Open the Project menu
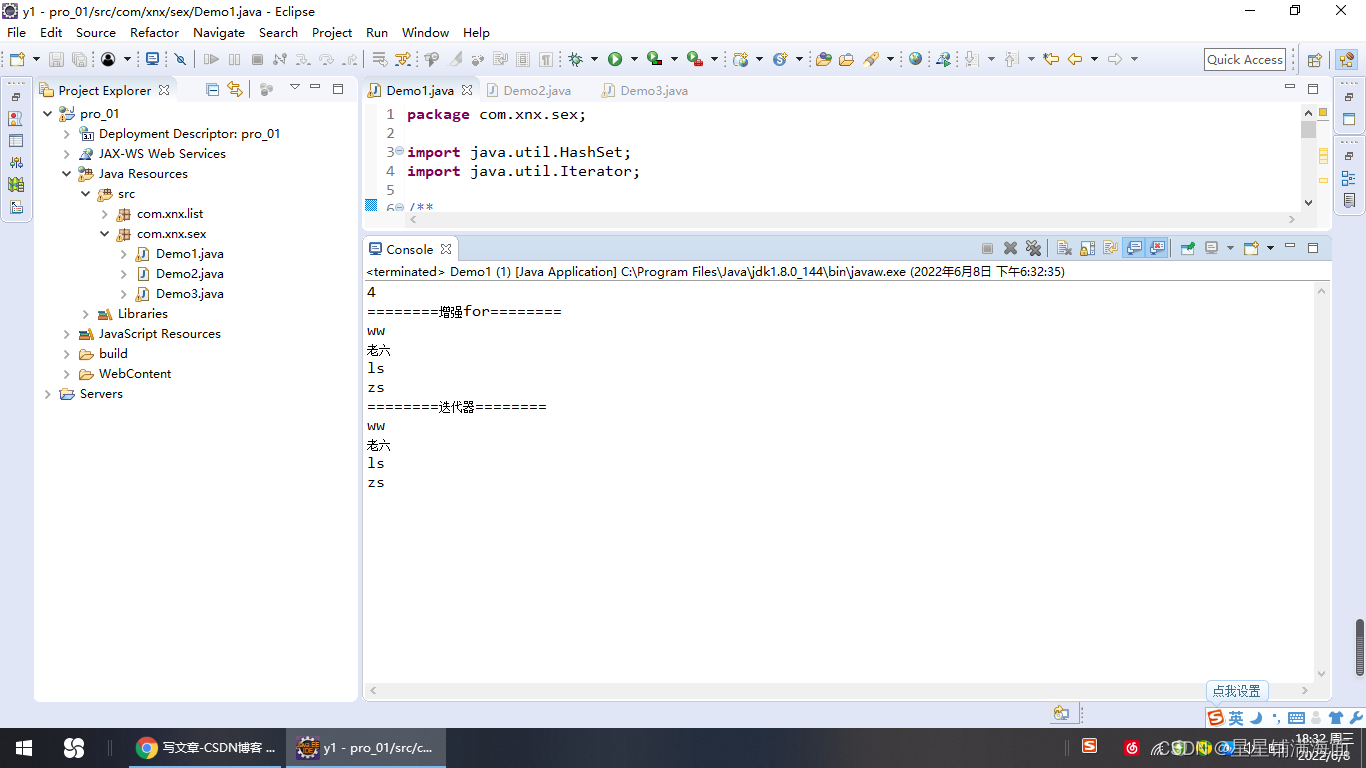 (x=332, y=32)
